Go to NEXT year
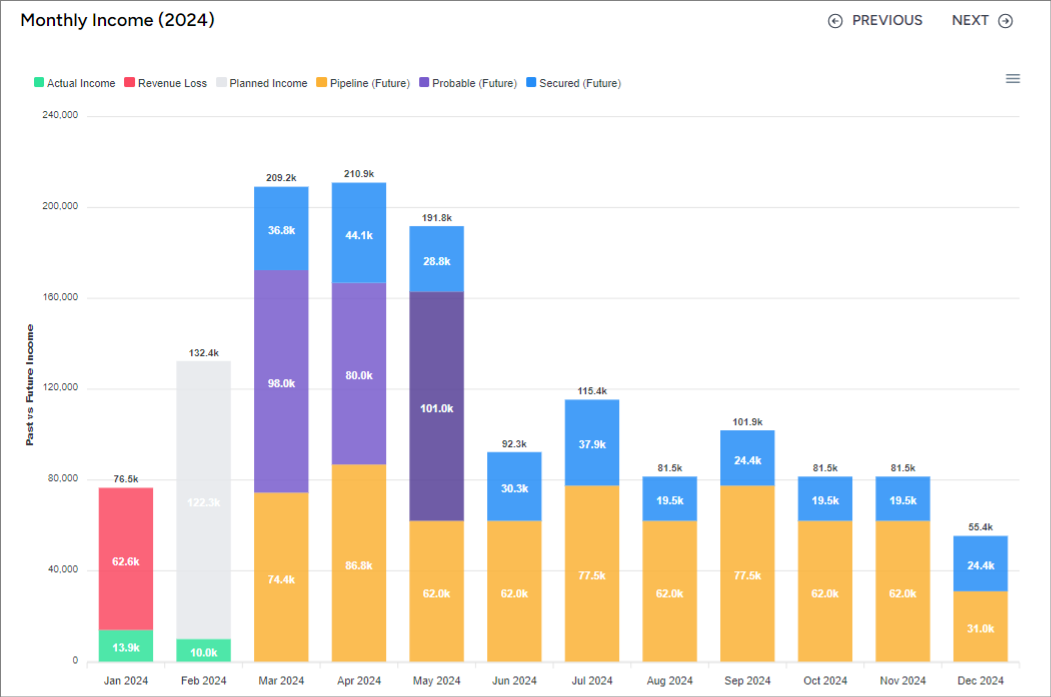 point(970,21)
